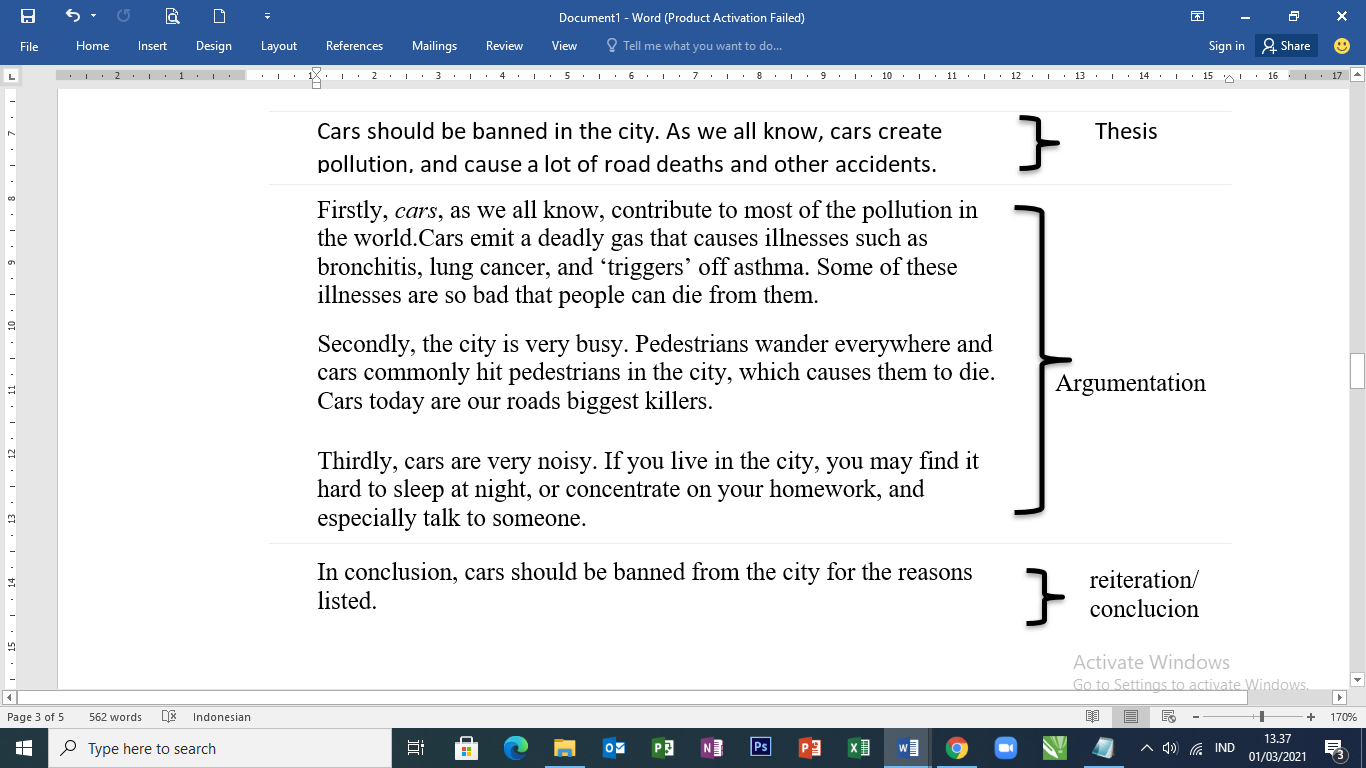Click the 'Type here to search' taskbar box
Viewport: 1366px width, 768px height.
pos(220,748)
